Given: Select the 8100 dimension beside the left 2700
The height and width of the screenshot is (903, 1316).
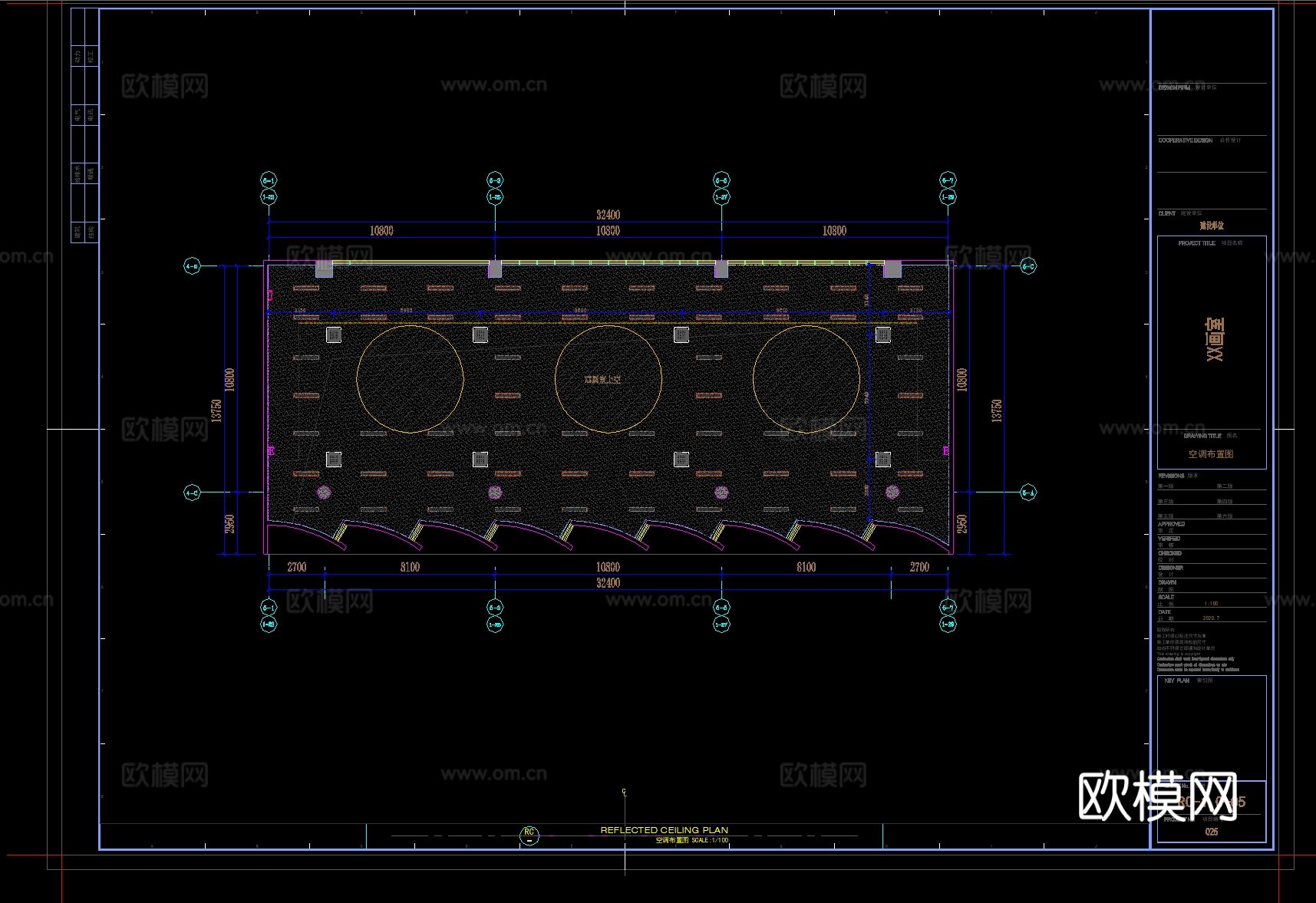Looking at the screenshot, I should (410, 567).
